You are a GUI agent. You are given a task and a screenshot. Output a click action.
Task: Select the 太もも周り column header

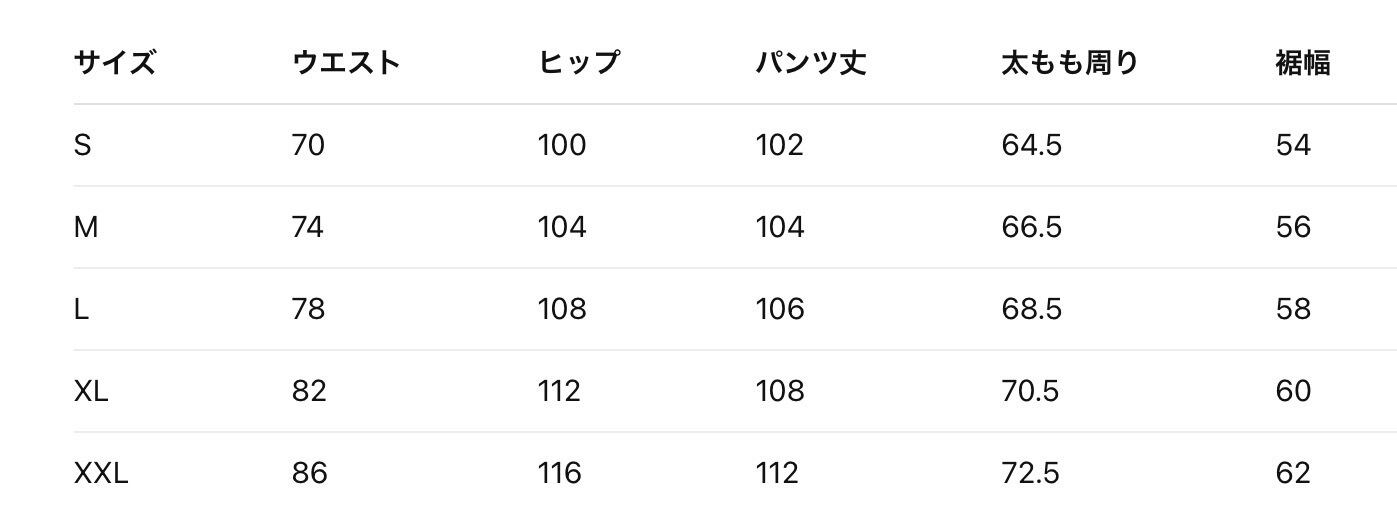[1069, 63]
